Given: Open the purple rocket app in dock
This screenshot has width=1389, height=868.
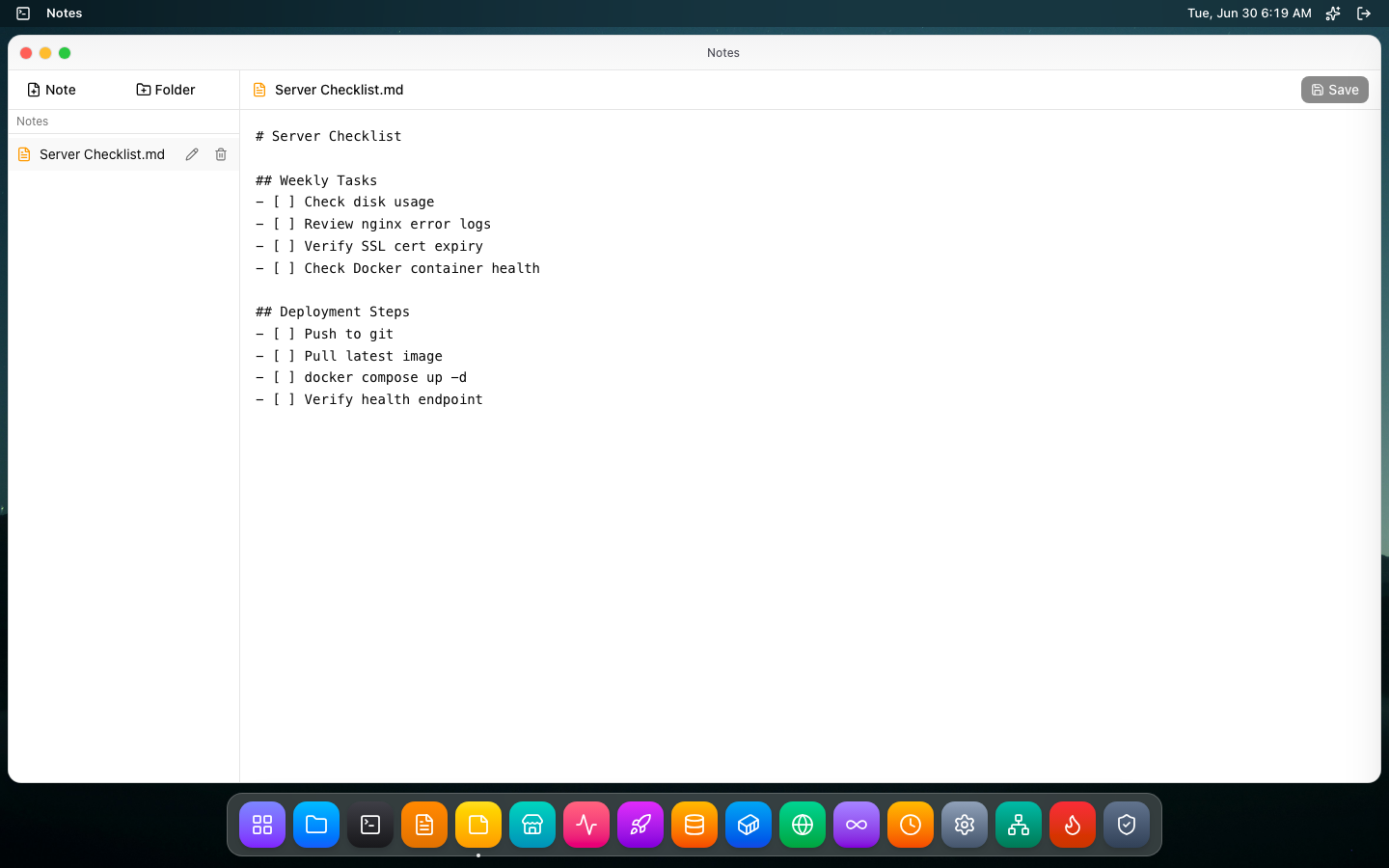Looking at the screenshot, I should click(640, 825).
